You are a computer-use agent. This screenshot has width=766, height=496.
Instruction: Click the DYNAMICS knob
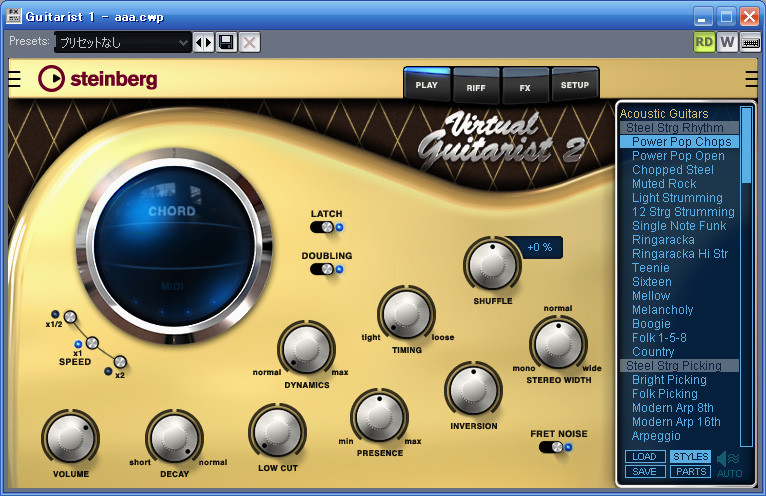tap(306, 348)
